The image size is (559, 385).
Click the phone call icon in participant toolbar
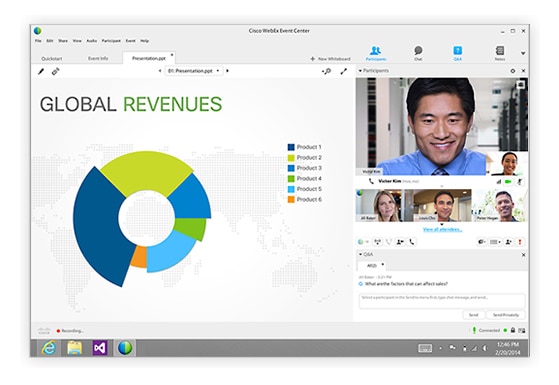click(412, 242)
